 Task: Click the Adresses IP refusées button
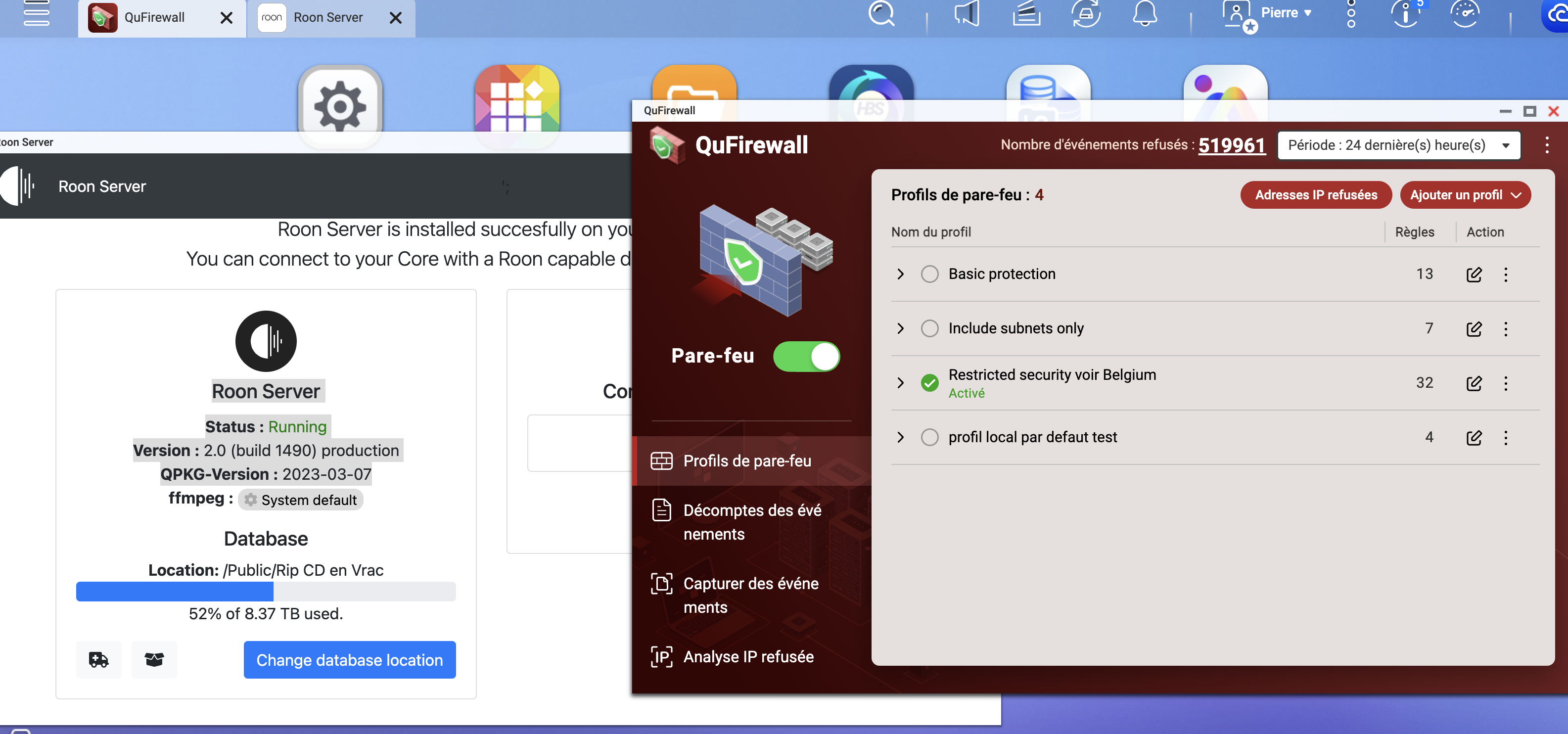1316,195
